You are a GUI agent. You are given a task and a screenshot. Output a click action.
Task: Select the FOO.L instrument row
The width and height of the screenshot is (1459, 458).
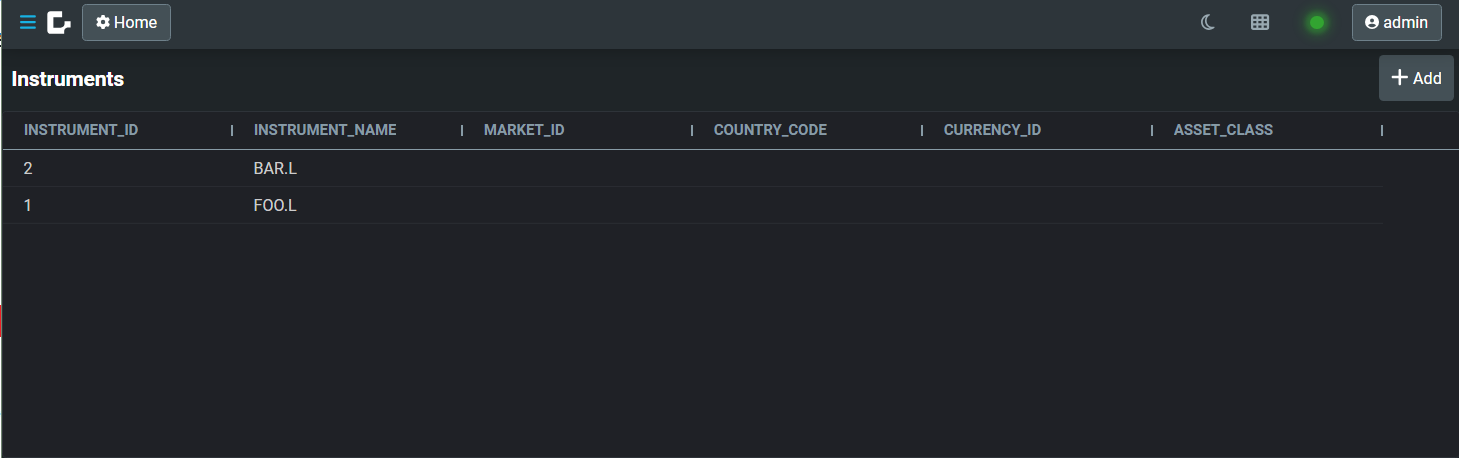(x=693, y=206)
